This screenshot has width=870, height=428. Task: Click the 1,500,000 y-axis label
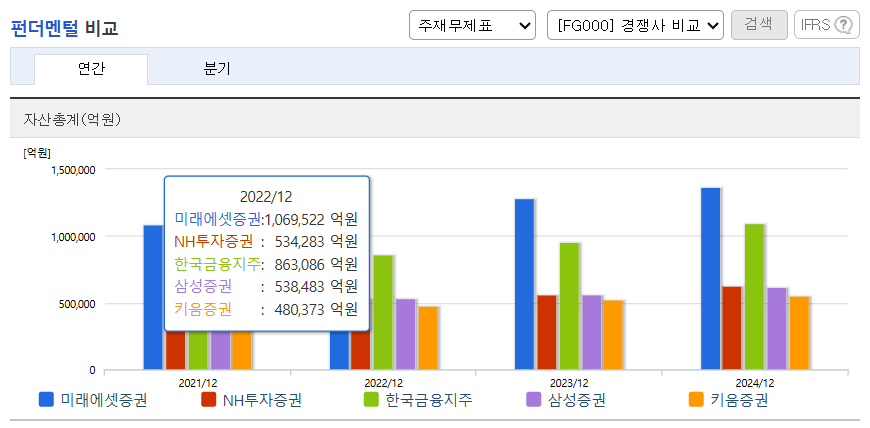click(73, 169)
